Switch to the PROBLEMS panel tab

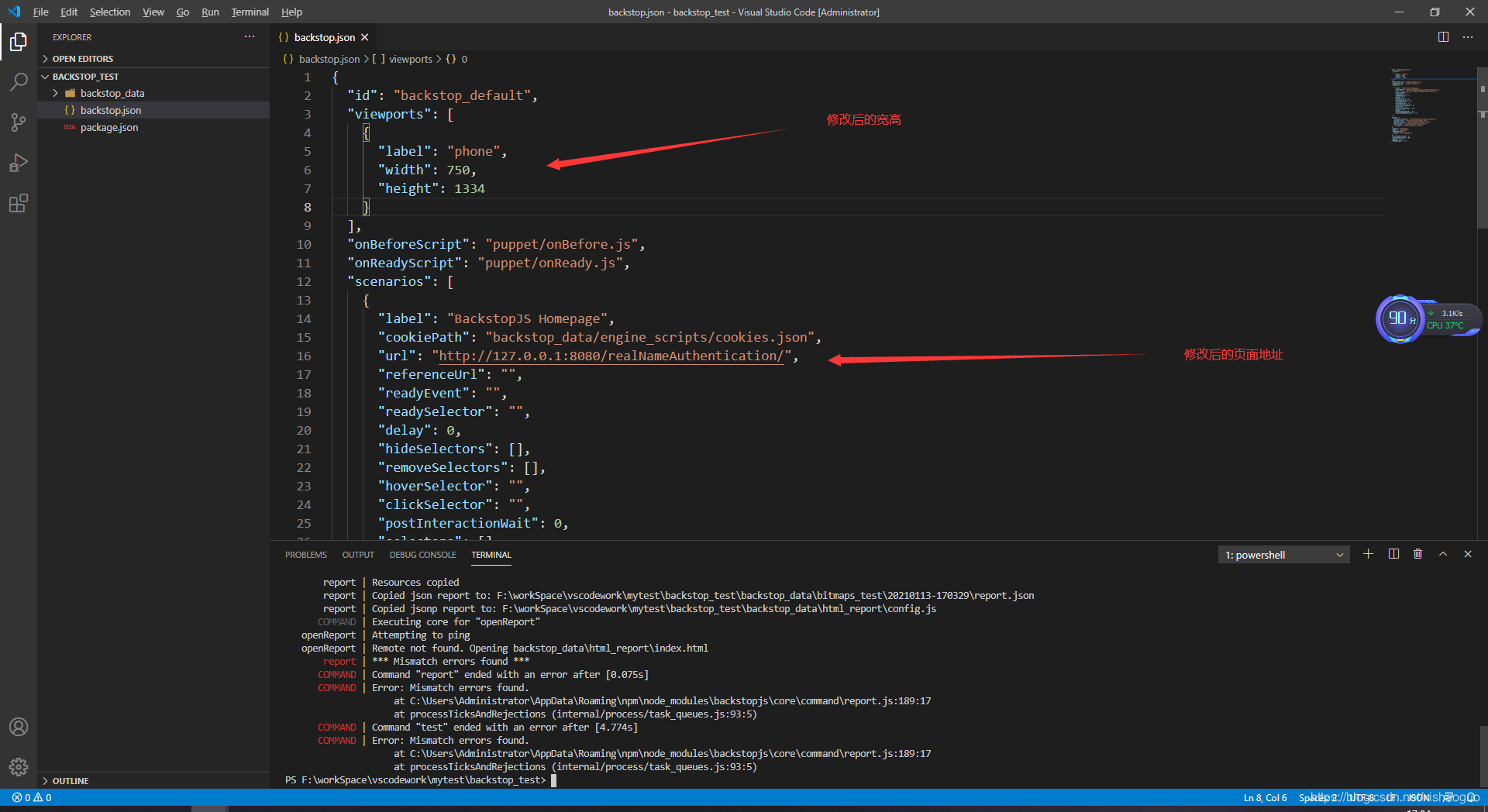[305, 555]
